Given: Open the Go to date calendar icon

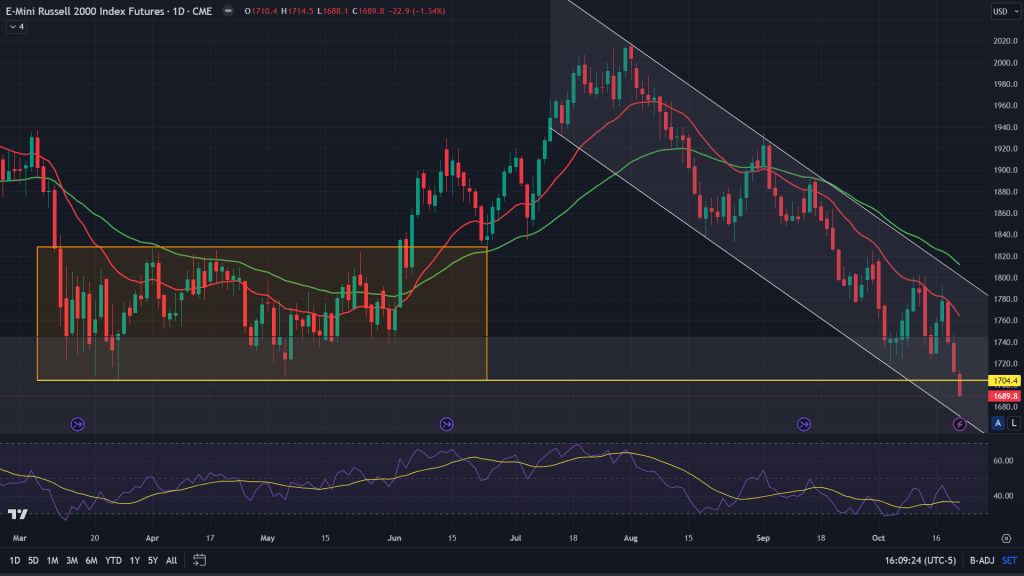Looking at the screenshot, I should tap(200, 560).
